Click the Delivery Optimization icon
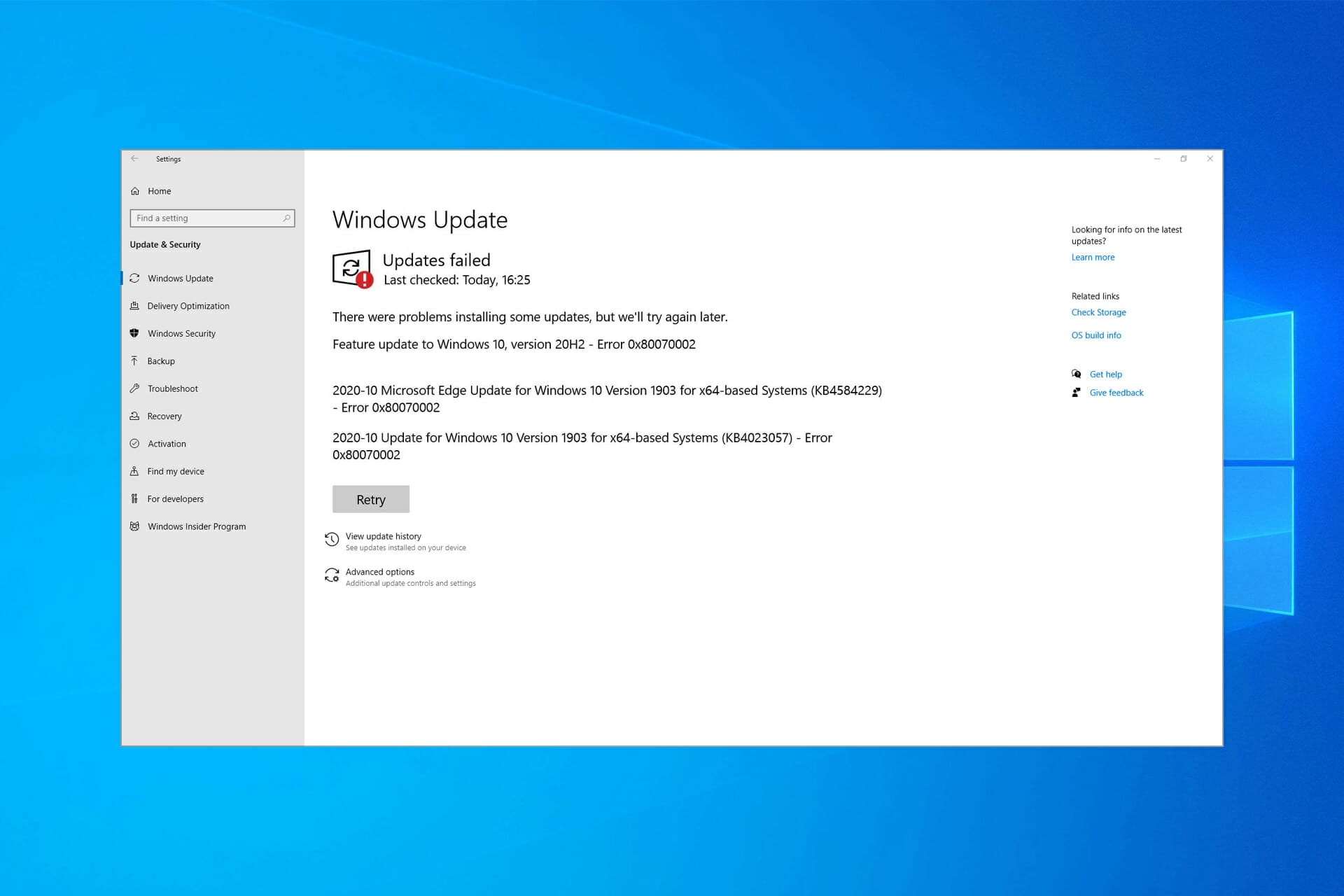The image size is (1344, 896). (x=134, y=306)
